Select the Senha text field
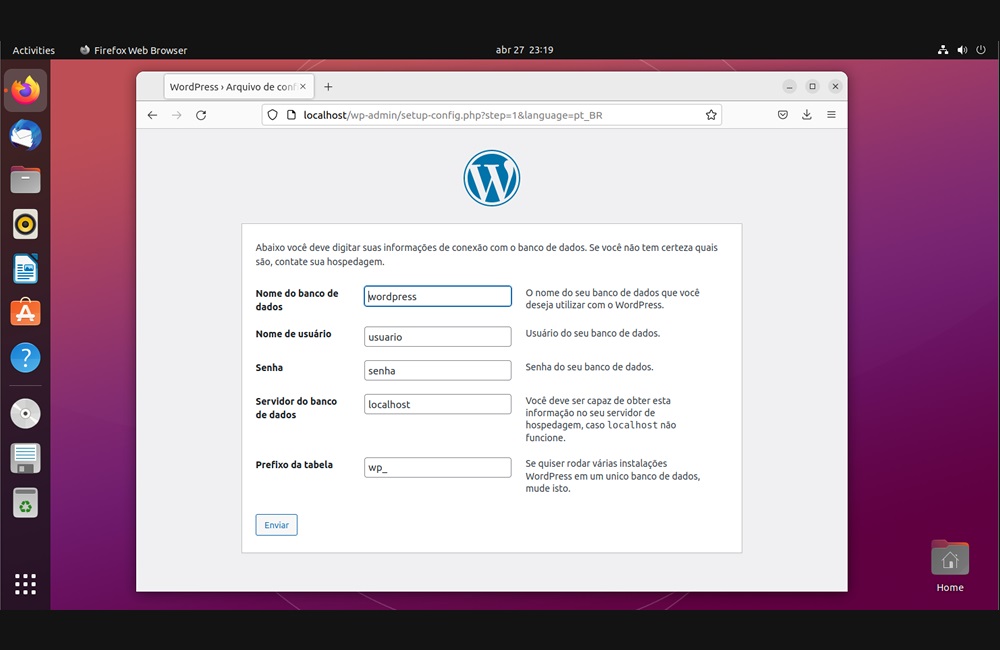The height and width of the screenshot is (650, 1000). click(x=438, y=371)
